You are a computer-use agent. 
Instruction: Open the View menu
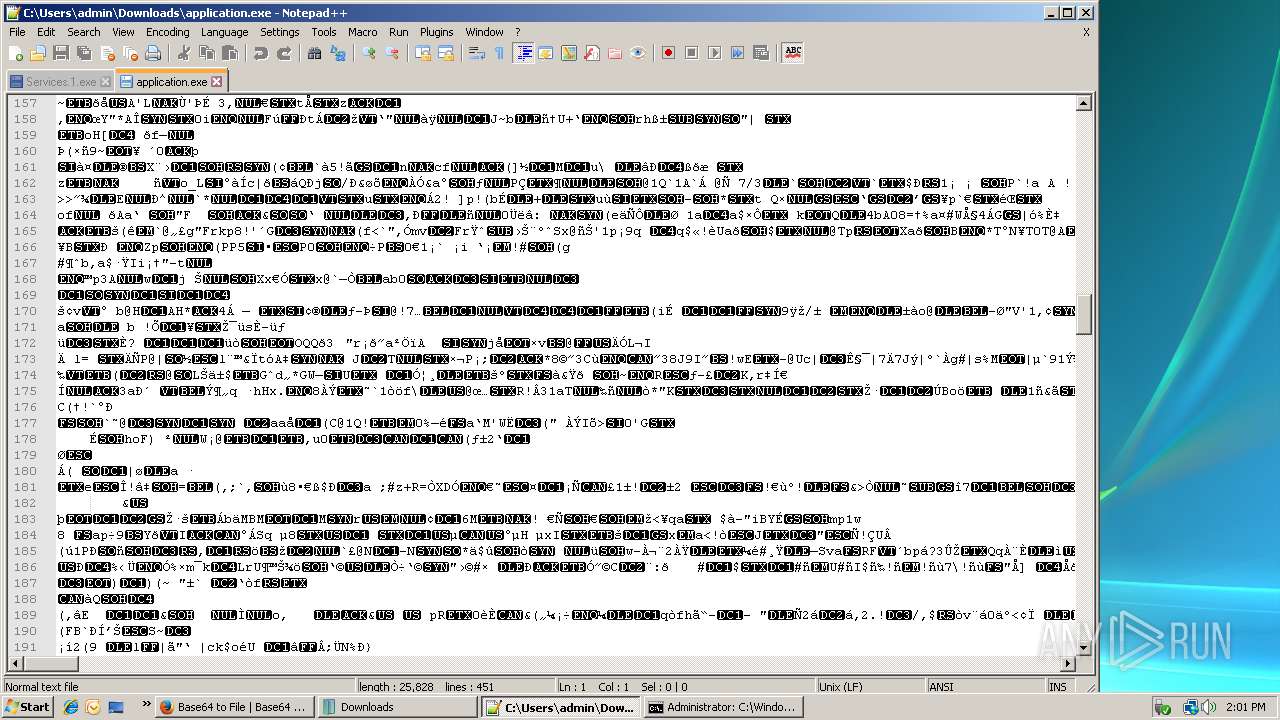coord(123,32)
